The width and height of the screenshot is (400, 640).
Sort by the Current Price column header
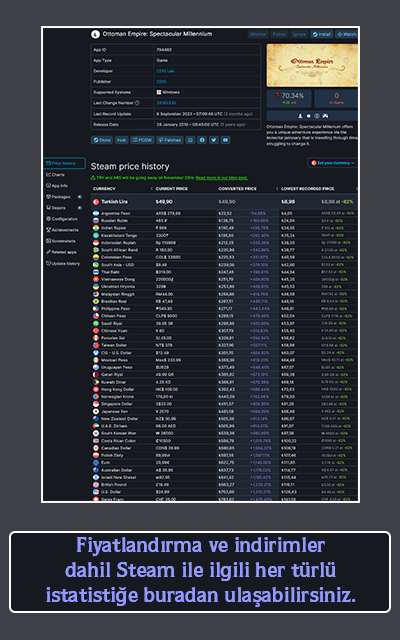coord(171,189)
